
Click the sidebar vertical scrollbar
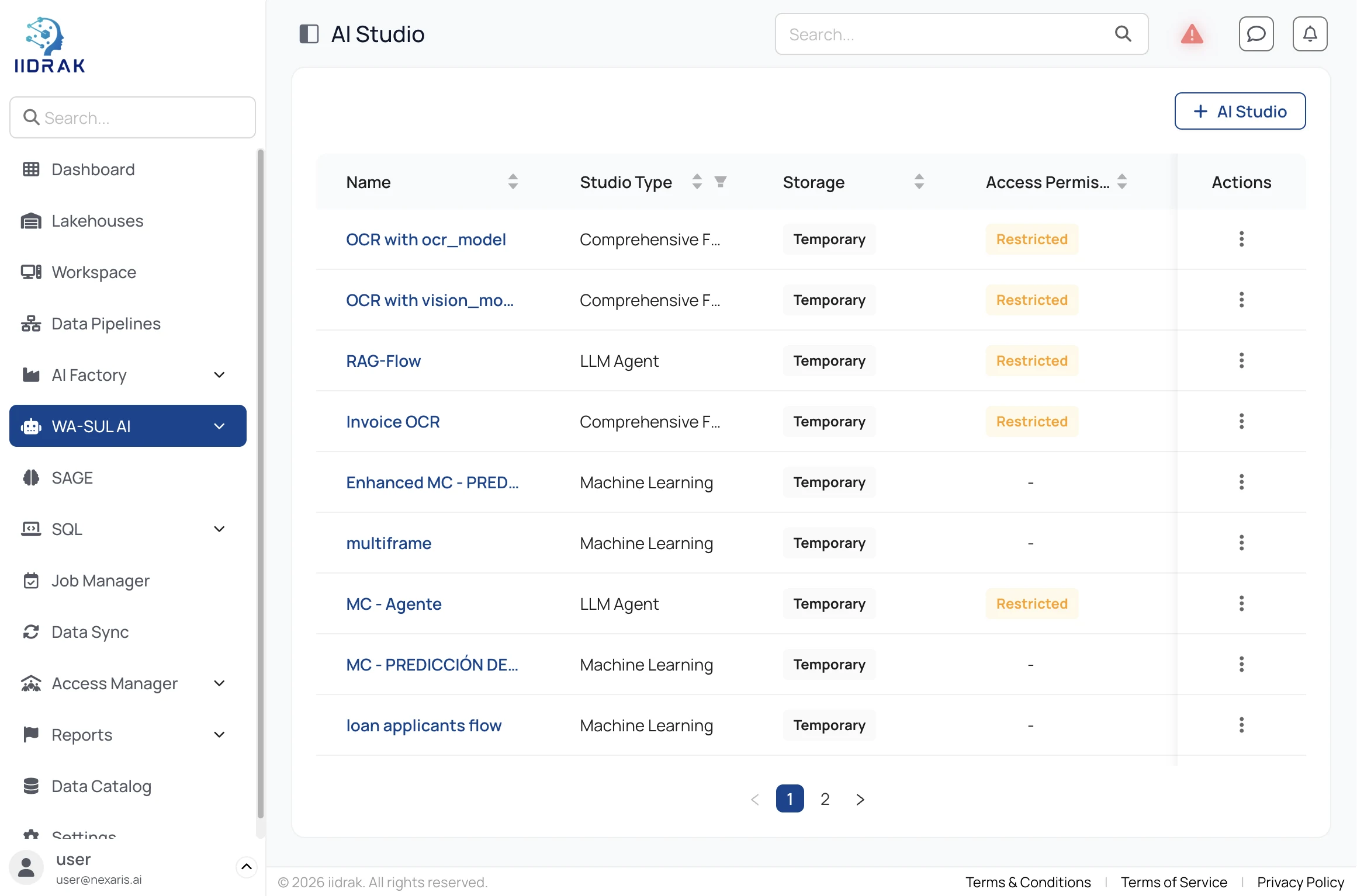tap(261, 484)
